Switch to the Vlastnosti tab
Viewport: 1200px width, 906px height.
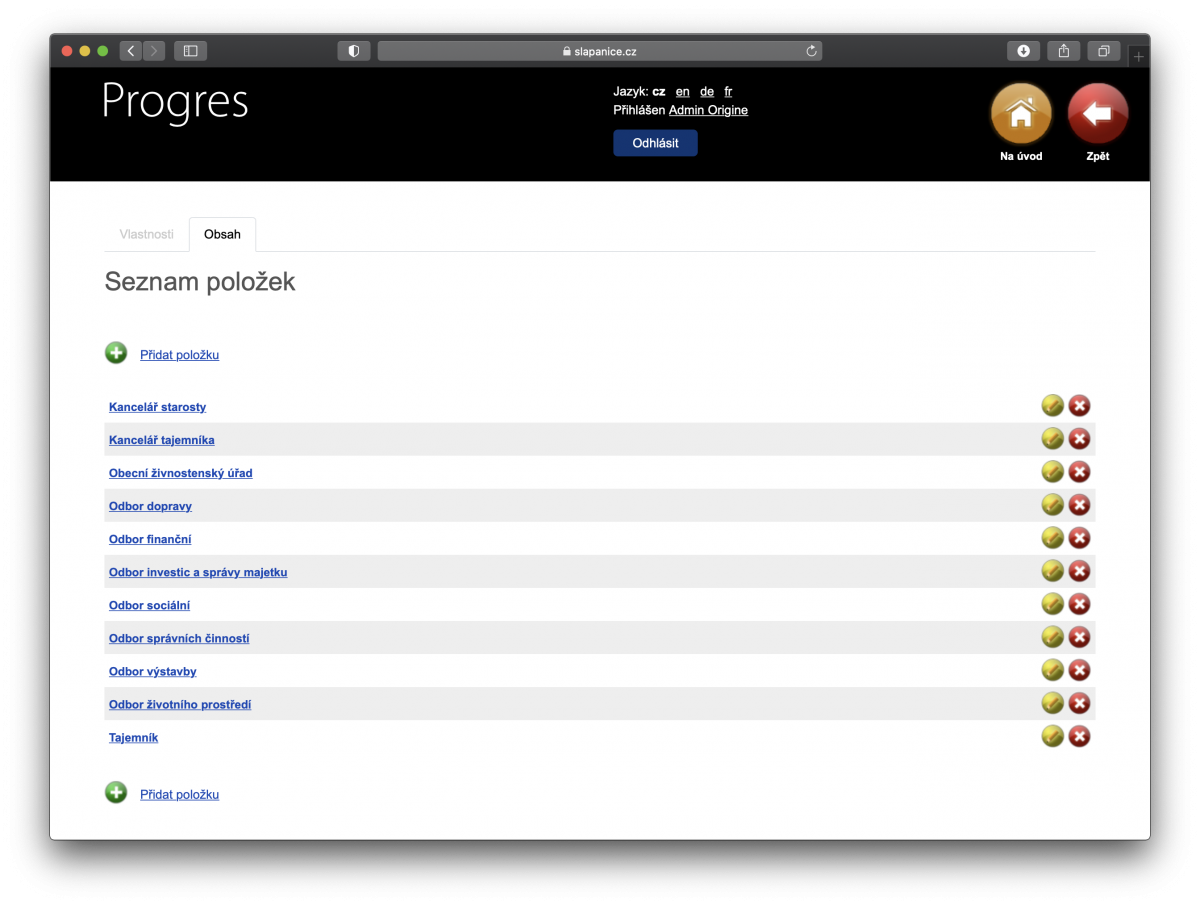point(146,234)
